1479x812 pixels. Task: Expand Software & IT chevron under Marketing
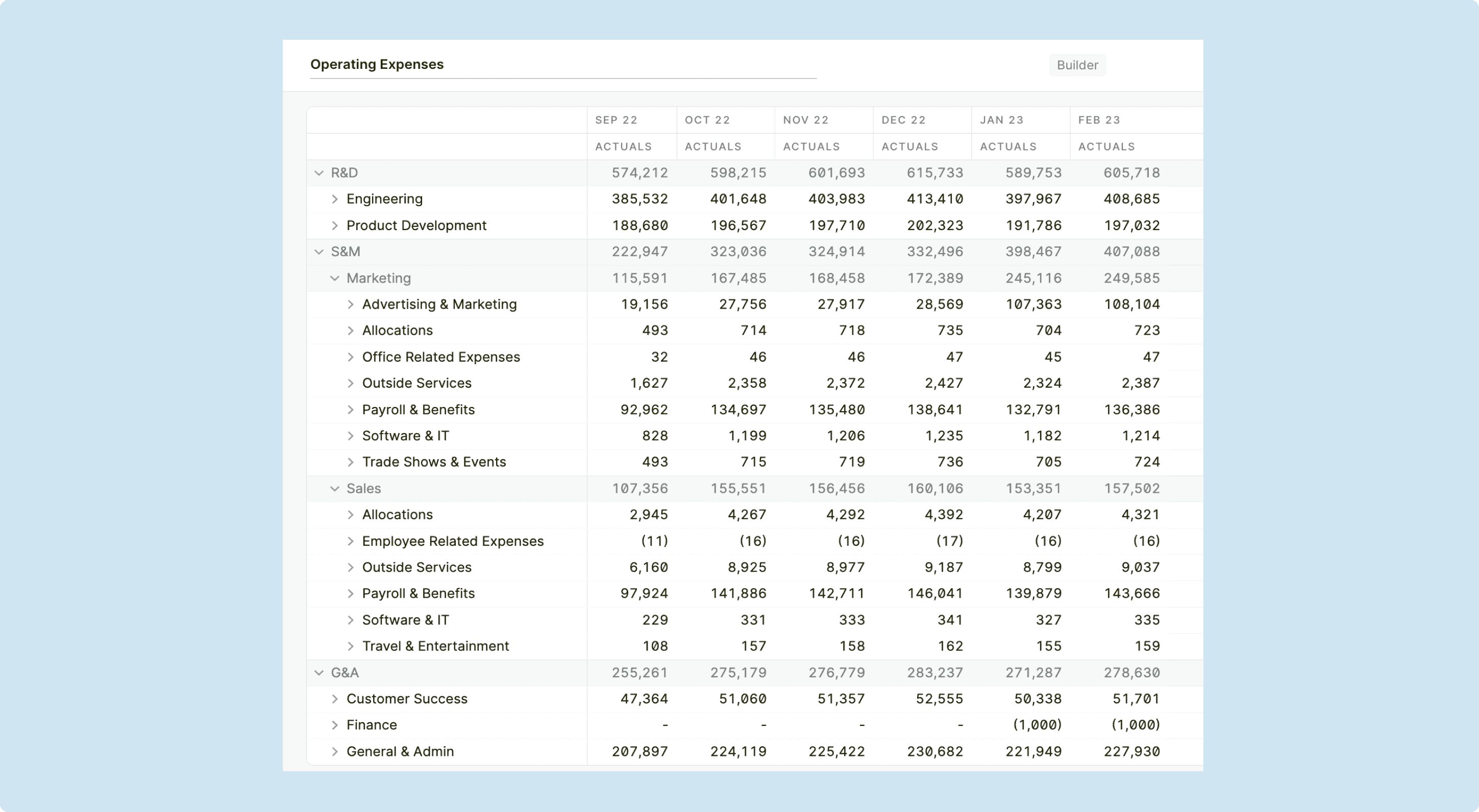350,436
